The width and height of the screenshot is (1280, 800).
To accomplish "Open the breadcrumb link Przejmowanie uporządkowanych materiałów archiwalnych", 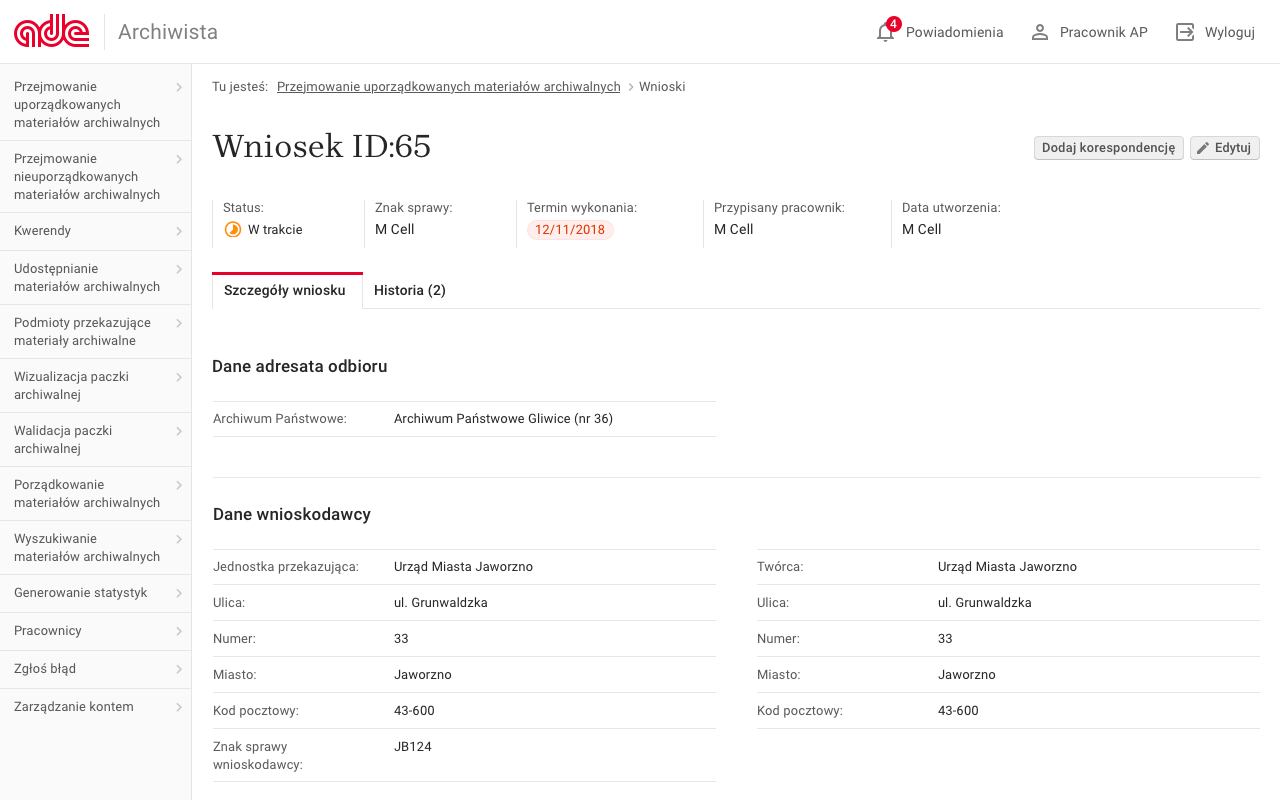I will [x=448, y=86].
